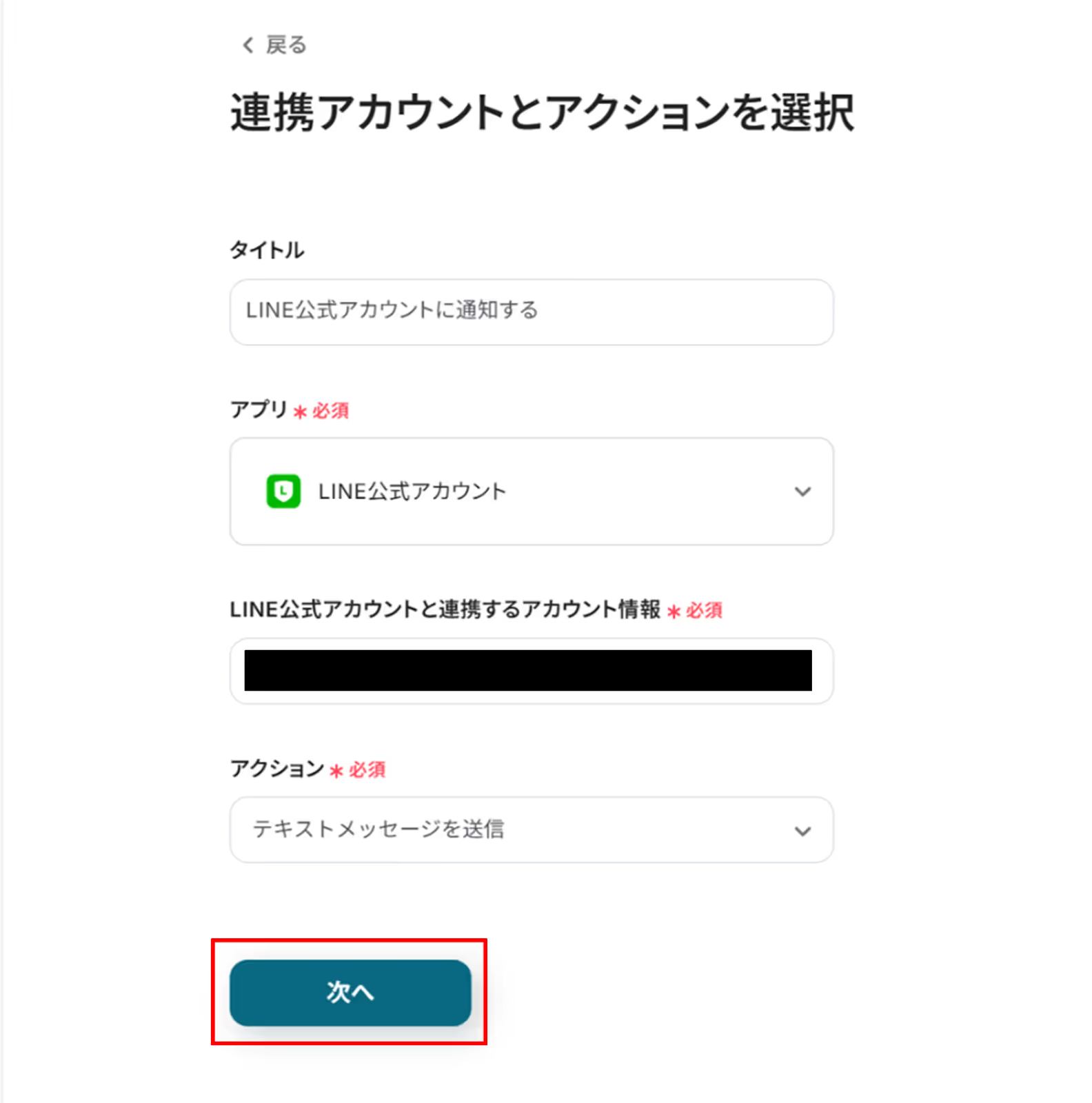Click the タイトル label

coord(267,250)
